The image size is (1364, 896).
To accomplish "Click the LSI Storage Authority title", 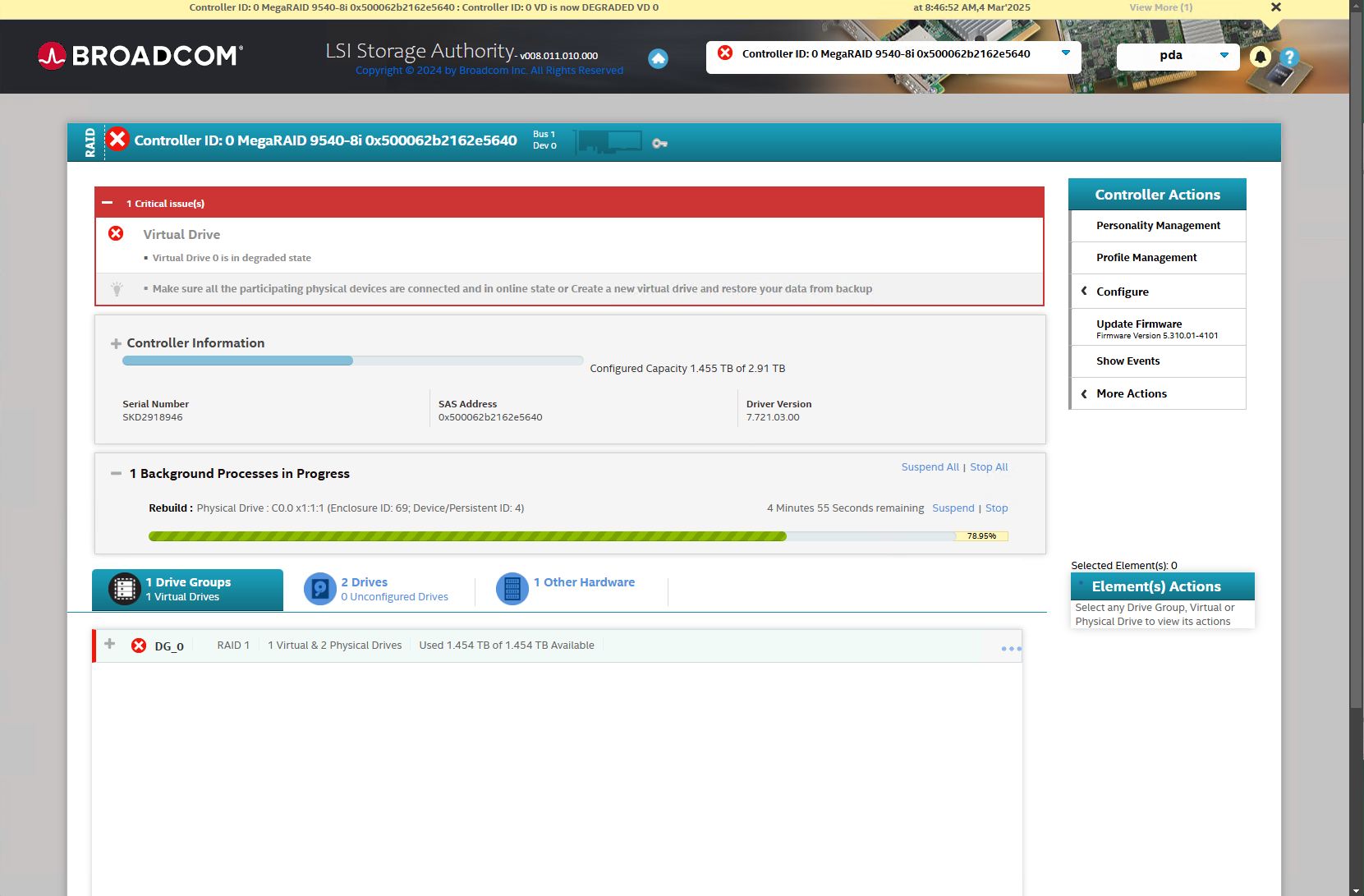I will click(421, 51).
